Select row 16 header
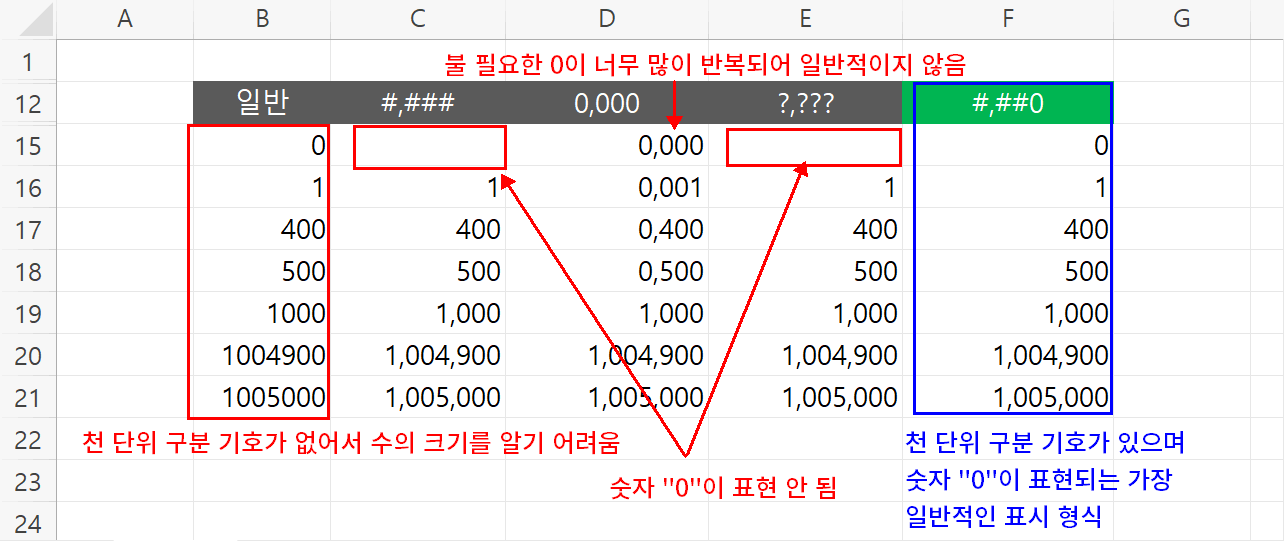Image resolution: width=1284 pixels, height=541 pixels. (x=28, y=187)
